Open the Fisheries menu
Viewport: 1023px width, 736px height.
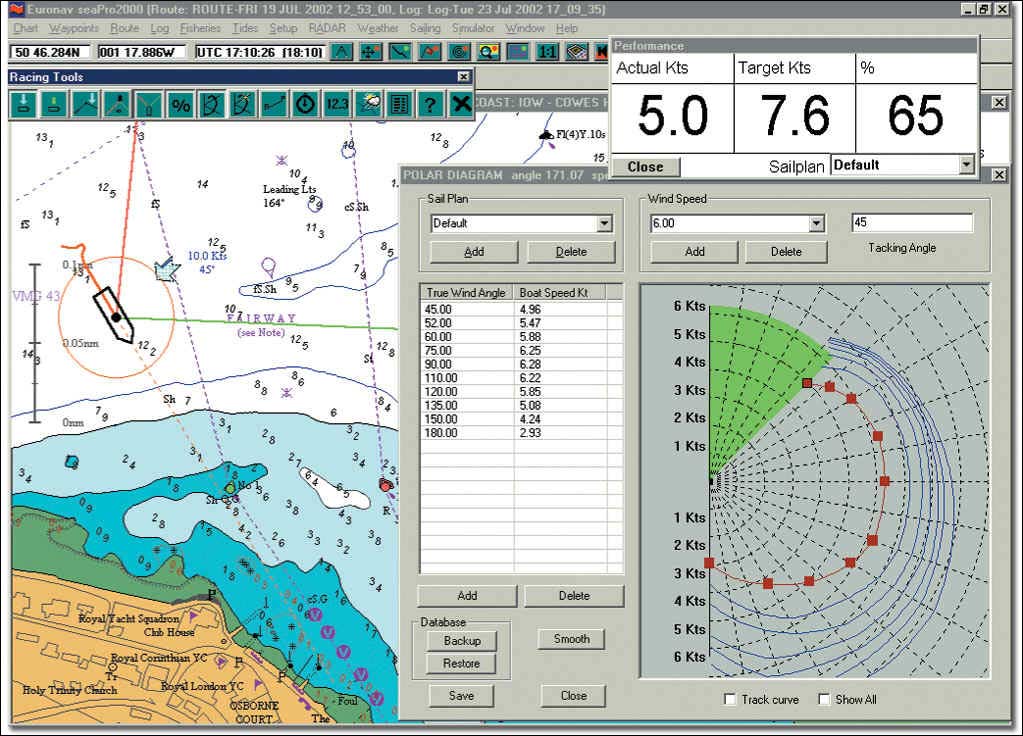point(200,28)
